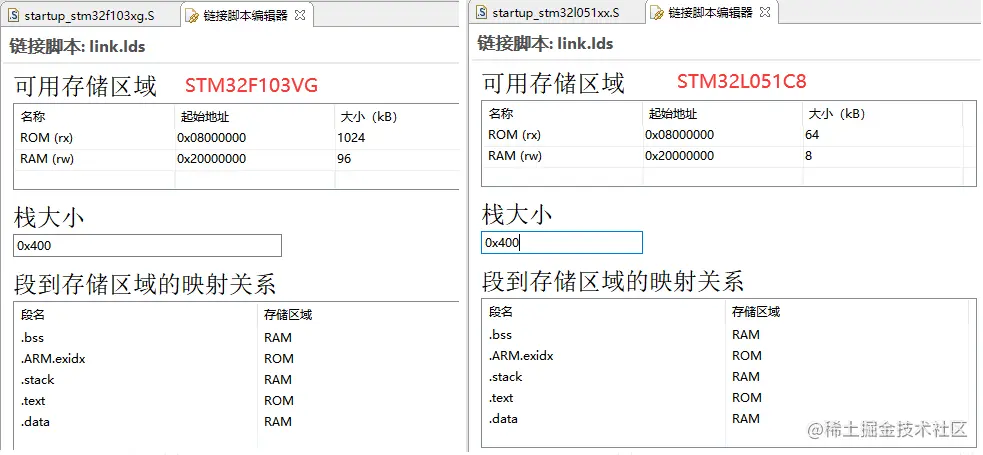The width and height of the screenshot is (983, 455).
Task: Click RAM region of .bss in STM32L051C8 window
Action: click(x=746, y=335)
